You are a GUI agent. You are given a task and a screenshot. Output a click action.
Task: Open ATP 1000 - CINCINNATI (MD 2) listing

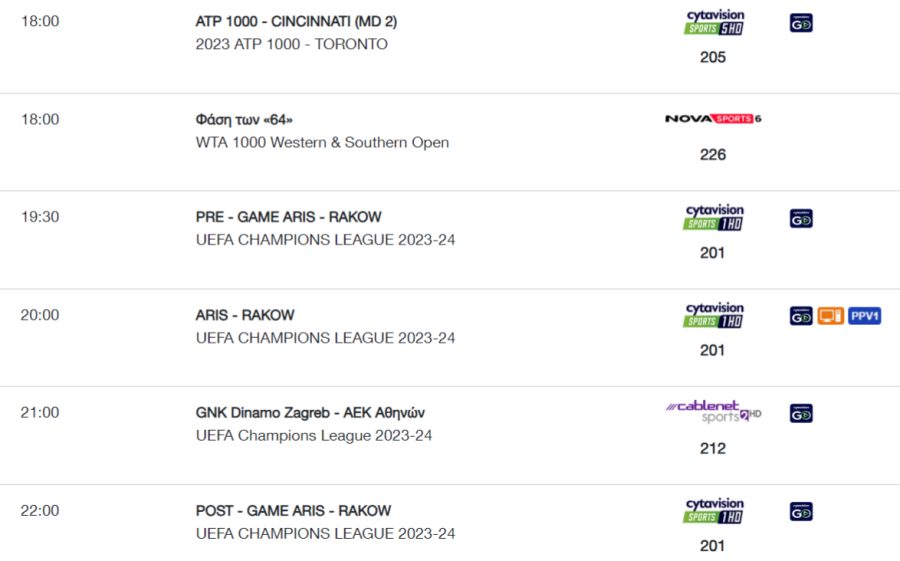[296, 21]
